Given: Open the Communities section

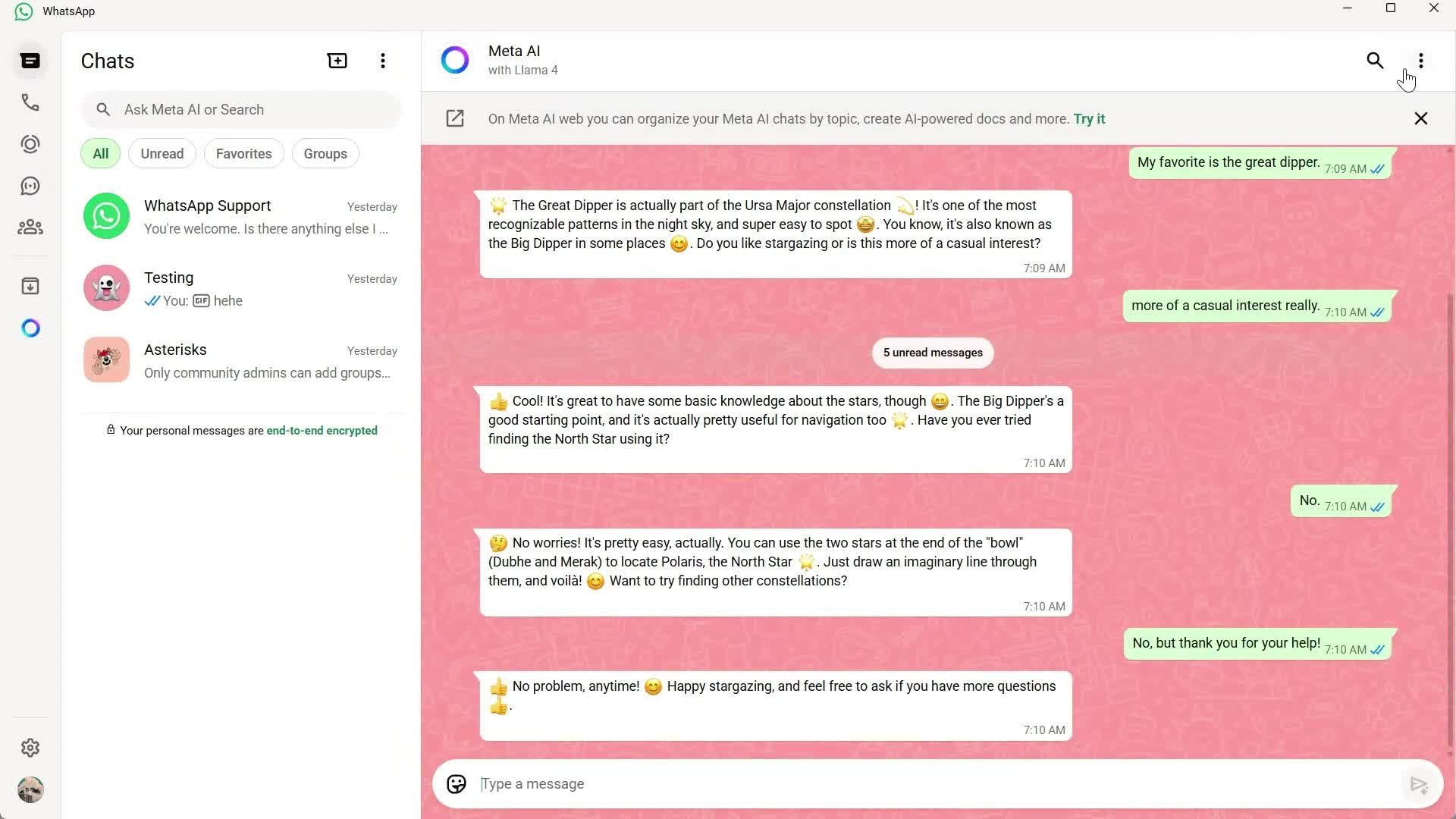Looking at the screenshot, I should click(30, 227).
